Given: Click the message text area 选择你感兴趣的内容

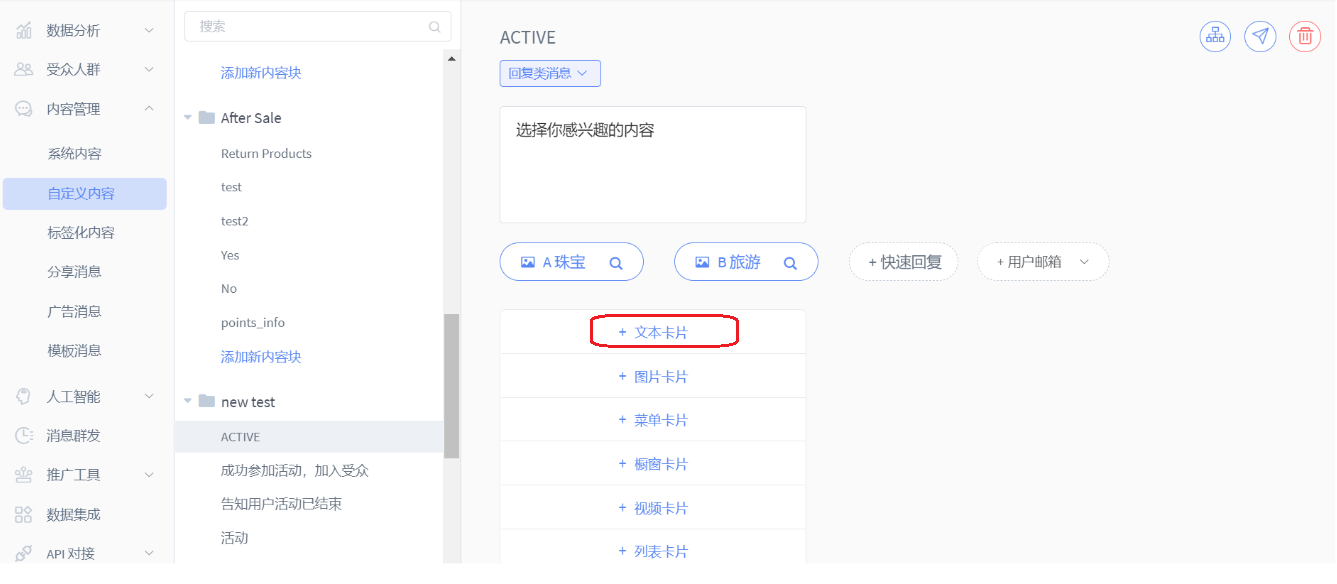Looking at the screenshot, I should (653, 165).
